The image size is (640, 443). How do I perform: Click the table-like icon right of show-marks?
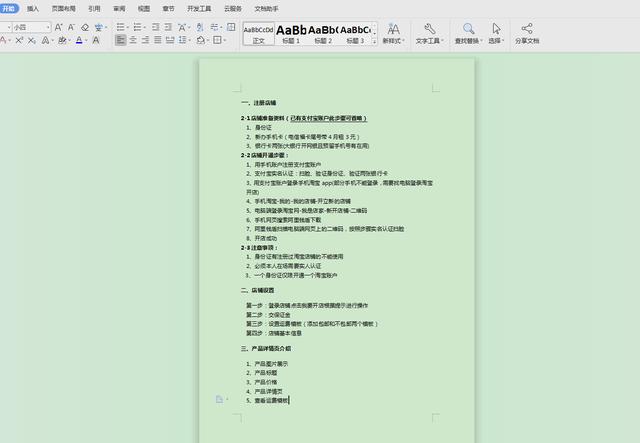coord(231,27)
